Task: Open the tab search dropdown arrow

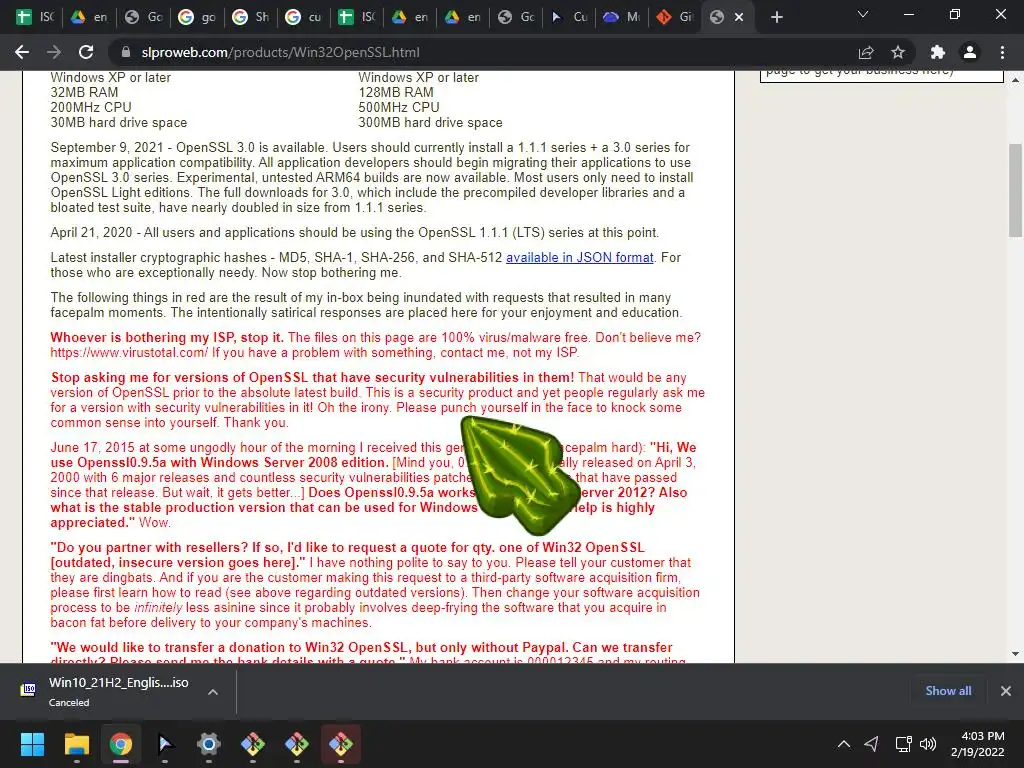Action: (x=863, y=14)
